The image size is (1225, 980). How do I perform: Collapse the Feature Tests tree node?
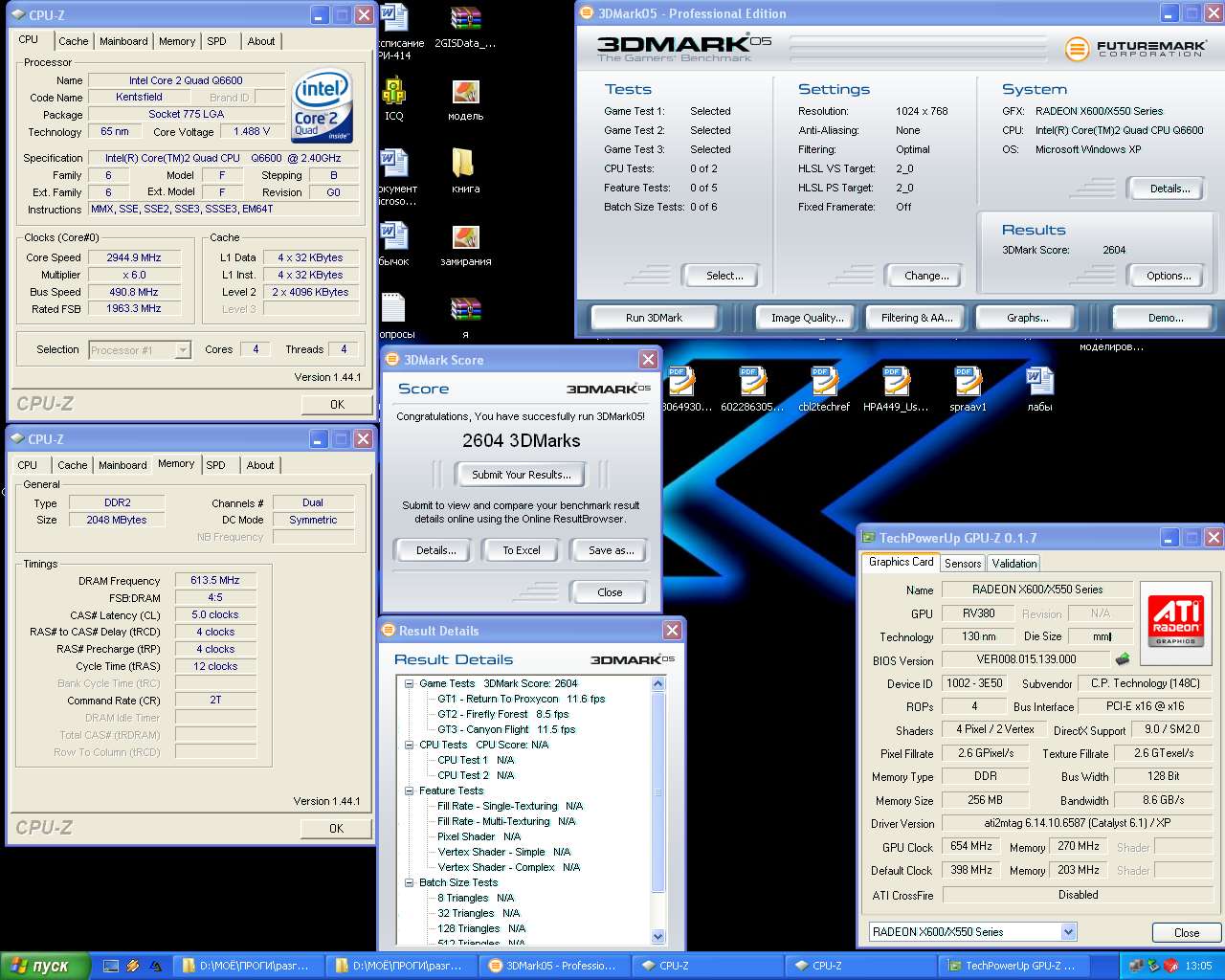click(409, 791)
